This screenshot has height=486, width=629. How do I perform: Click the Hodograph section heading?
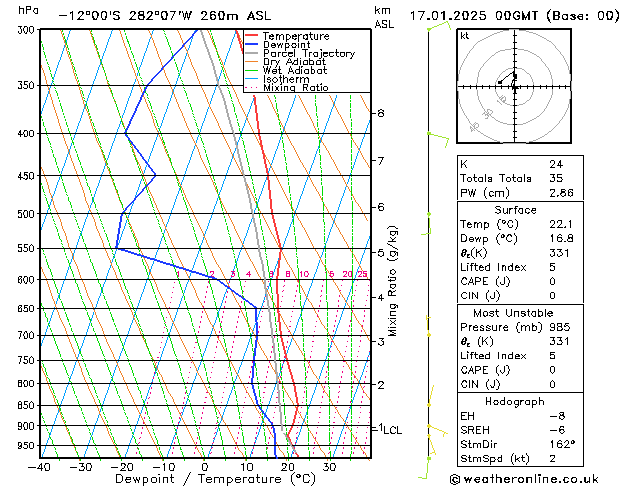pos(515,402)
